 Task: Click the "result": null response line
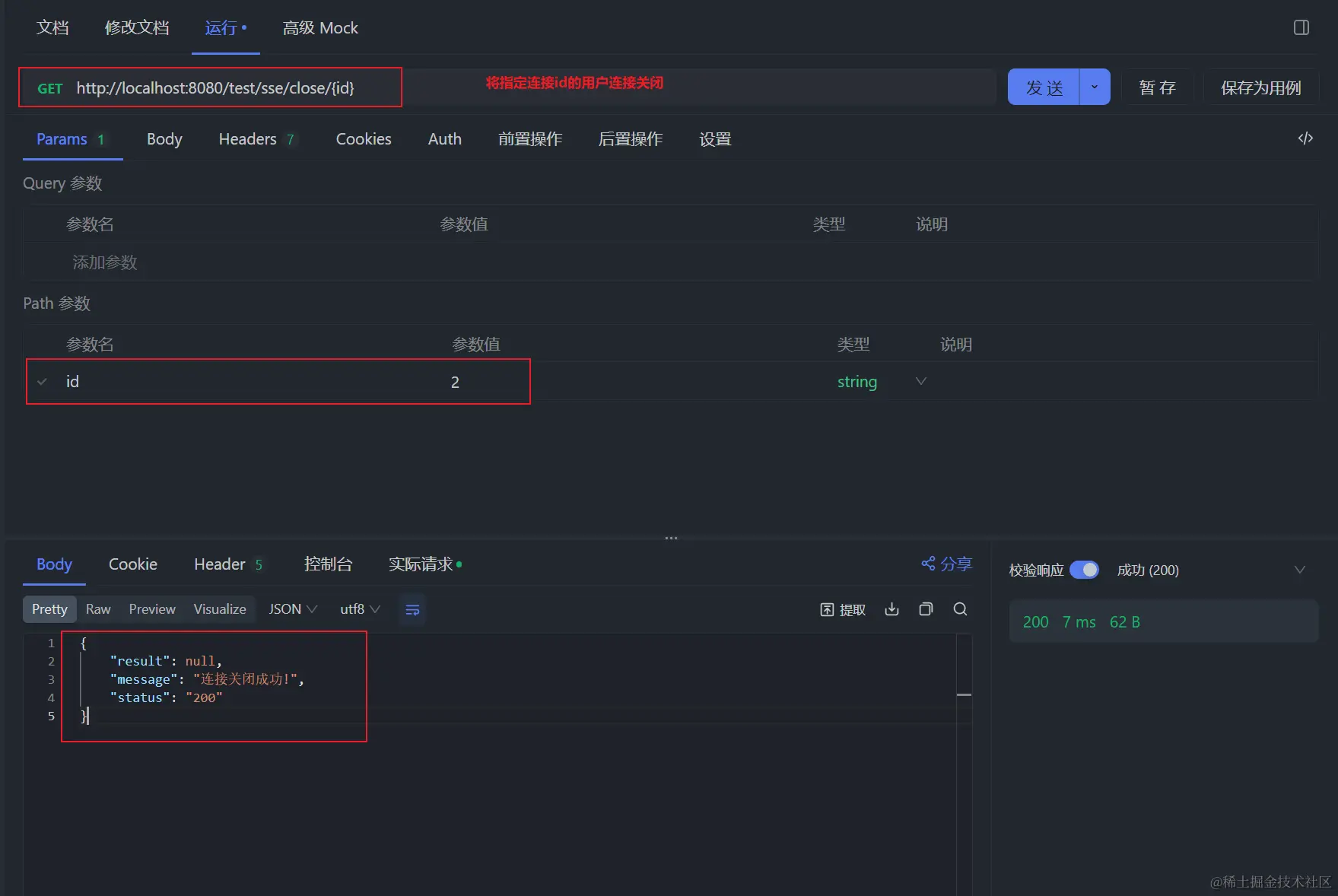click(x=166, y=661)
